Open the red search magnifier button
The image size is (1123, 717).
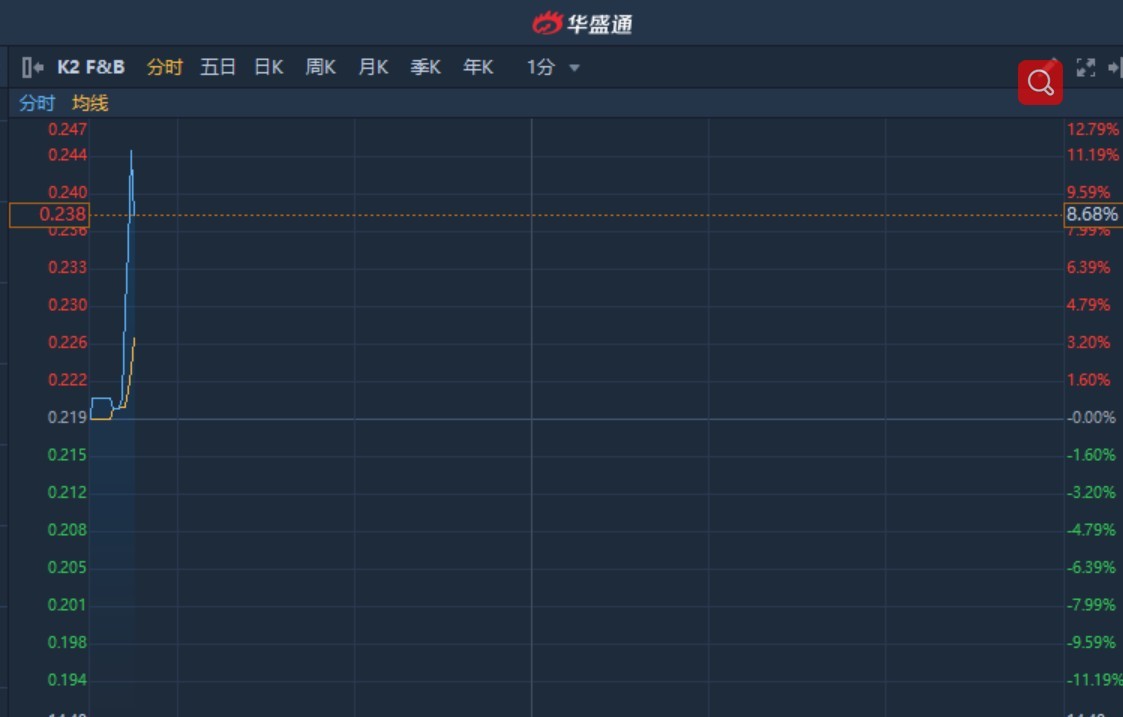coord(1040,82)
